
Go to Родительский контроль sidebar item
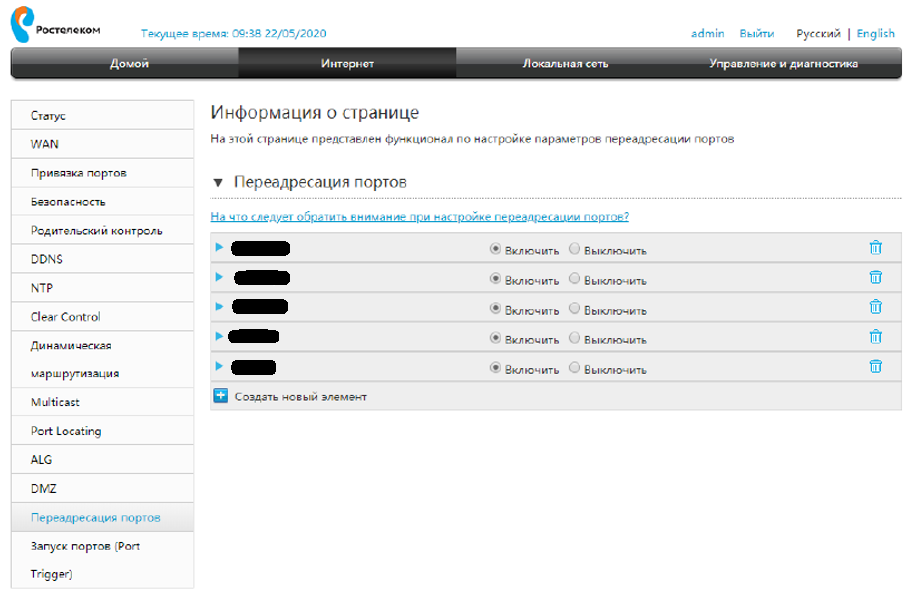coord(96,230)
